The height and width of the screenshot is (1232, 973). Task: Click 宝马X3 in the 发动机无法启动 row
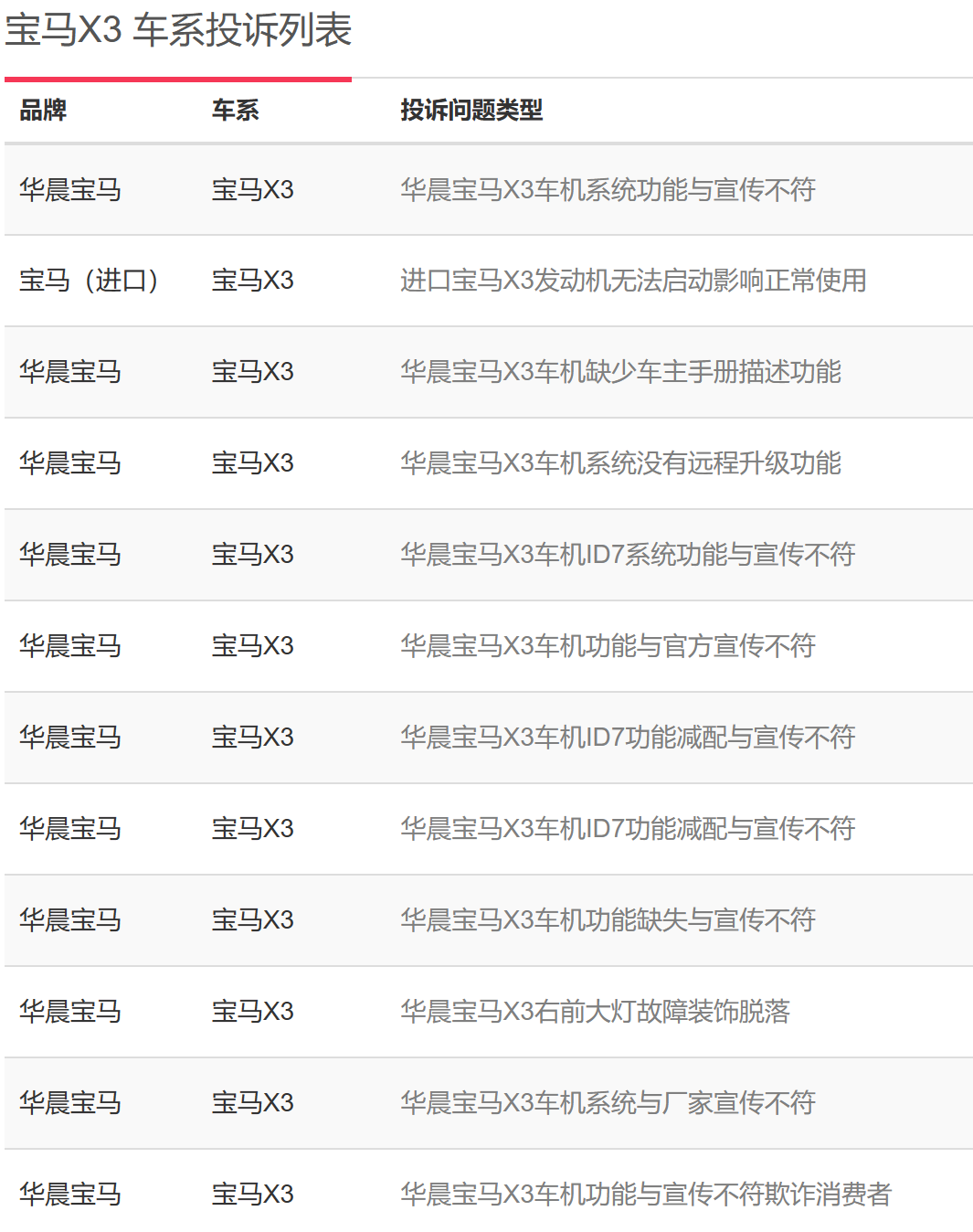coord(253,281)
